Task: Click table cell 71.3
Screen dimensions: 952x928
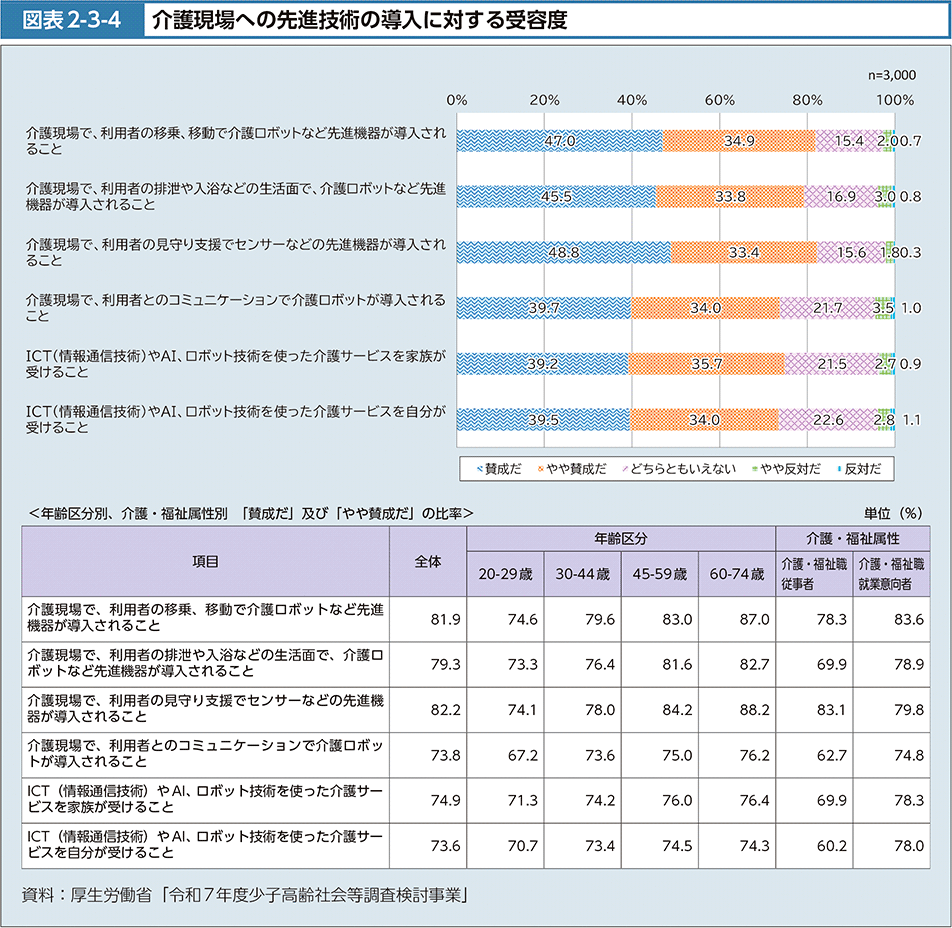Action: 522,800
